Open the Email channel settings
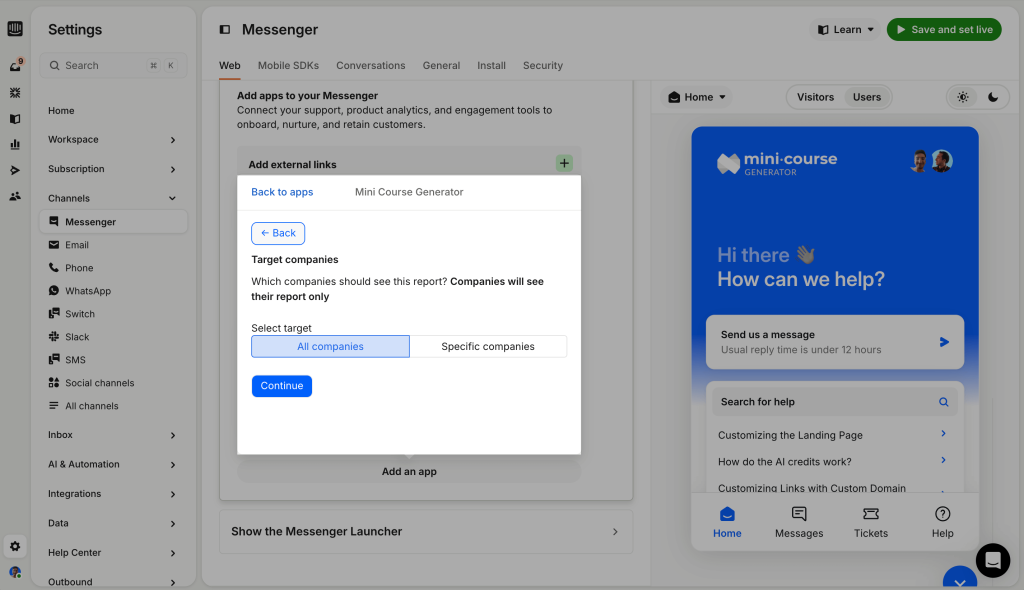The image size is (1024, 590). point(112,245)
